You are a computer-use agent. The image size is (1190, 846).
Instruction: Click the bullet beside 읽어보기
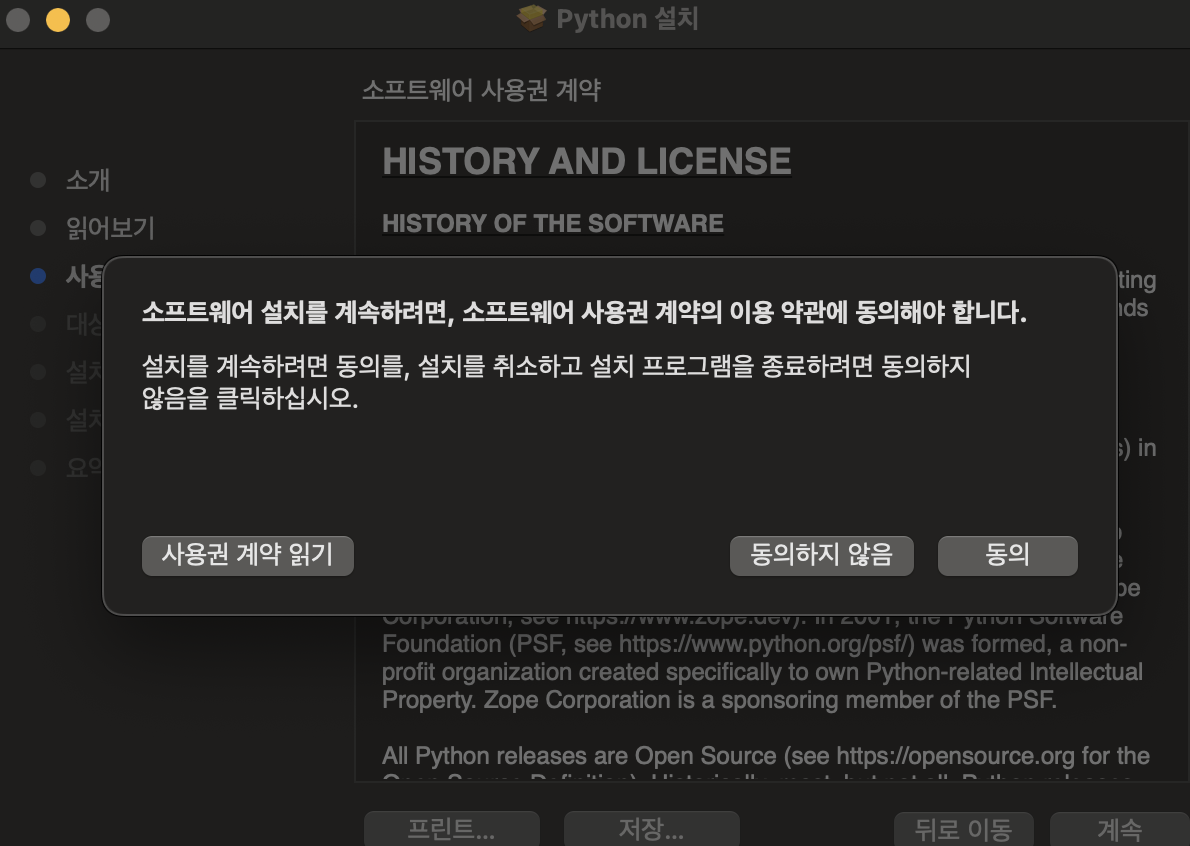click(38, 228)
